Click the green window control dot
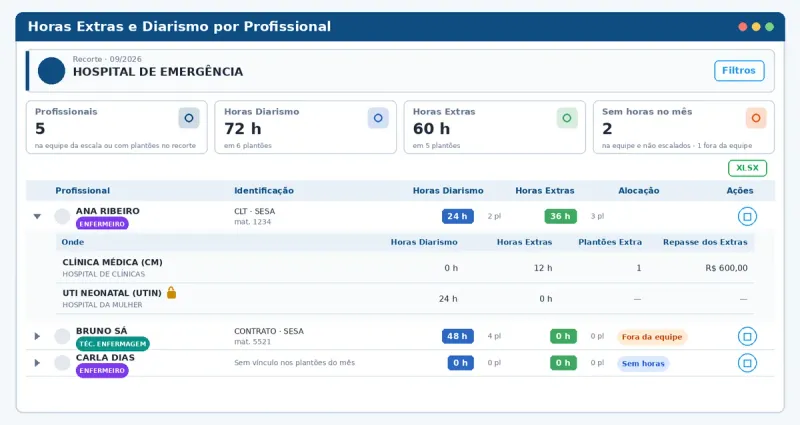Screen dimensions: 800x425 [x=769, y=27]
